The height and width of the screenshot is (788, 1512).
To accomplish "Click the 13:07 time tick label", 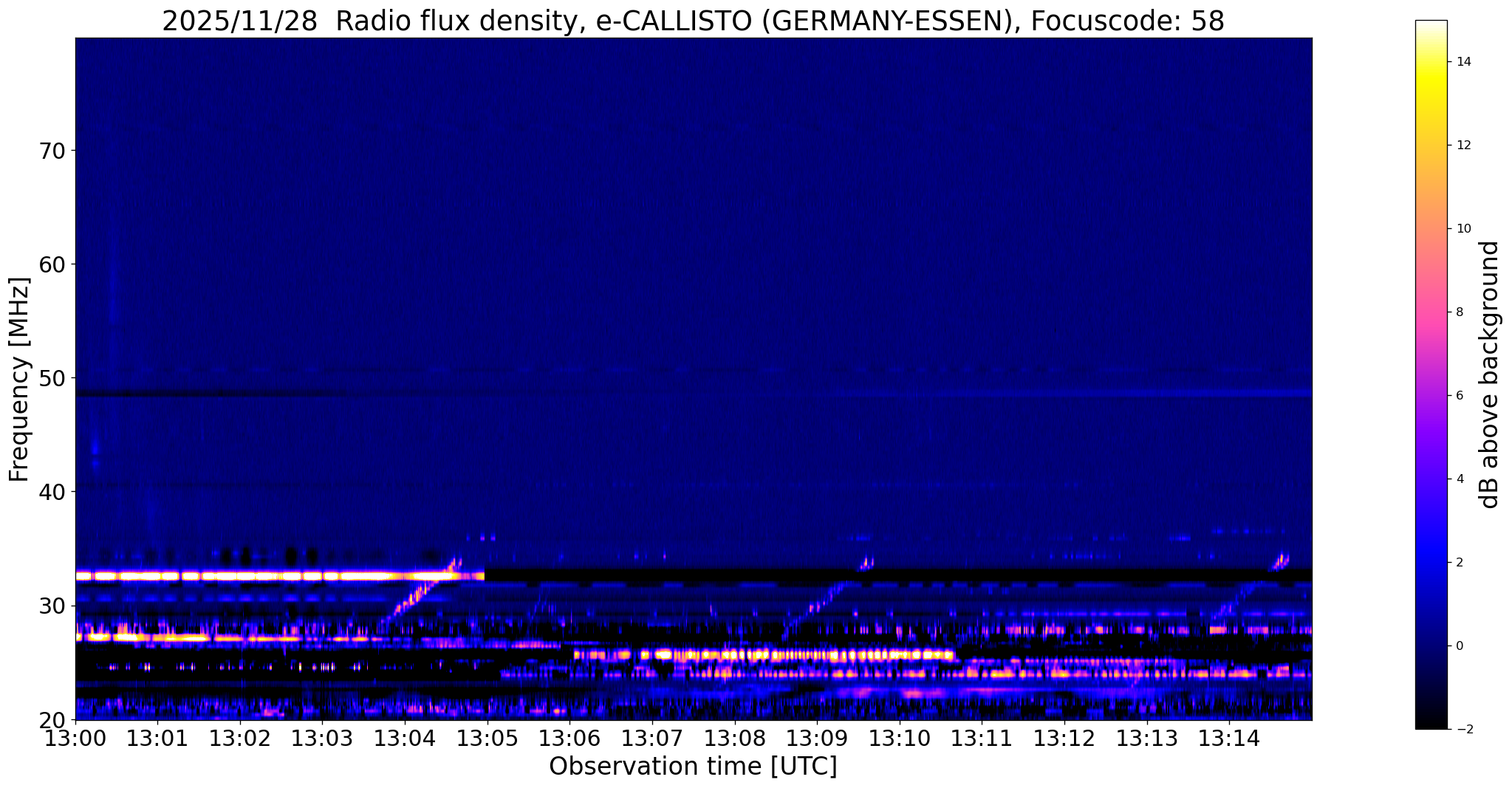I will 652,738.
